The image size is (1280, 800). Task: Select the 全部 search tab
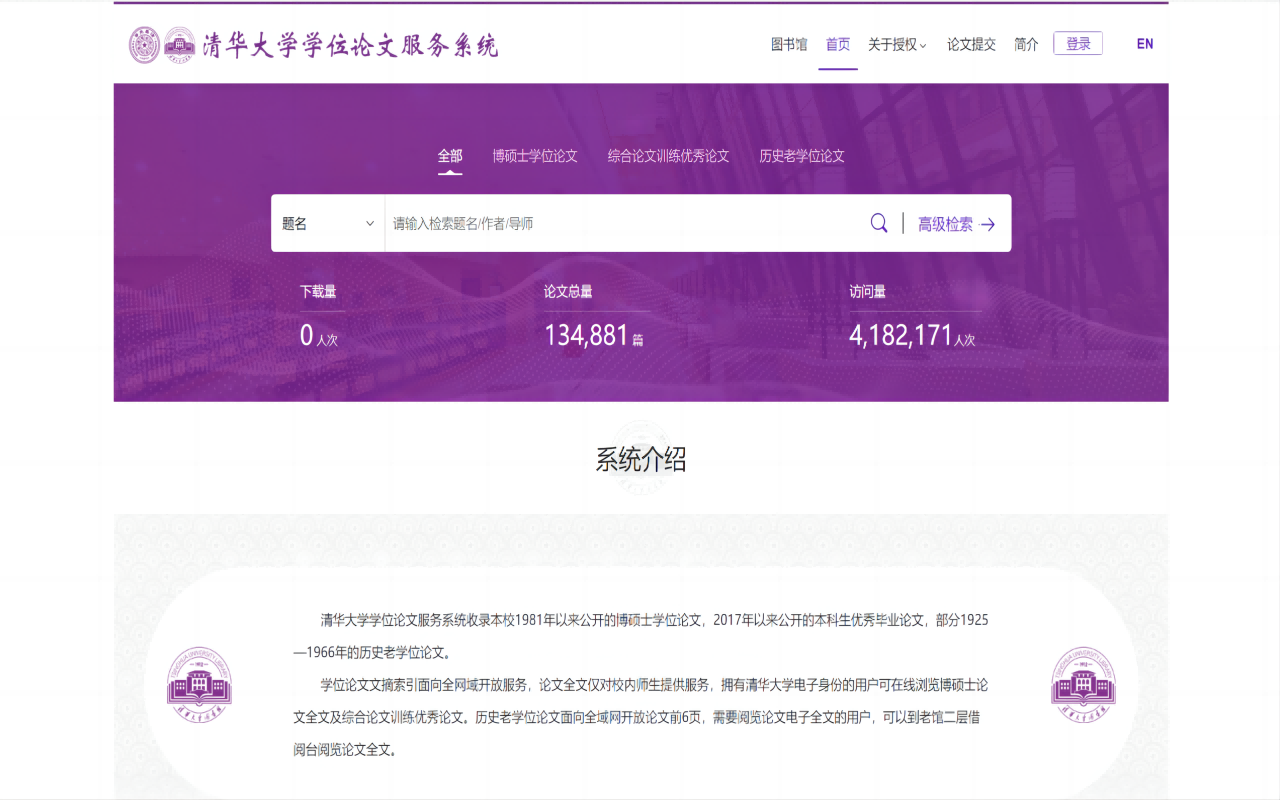coord(450,156)
